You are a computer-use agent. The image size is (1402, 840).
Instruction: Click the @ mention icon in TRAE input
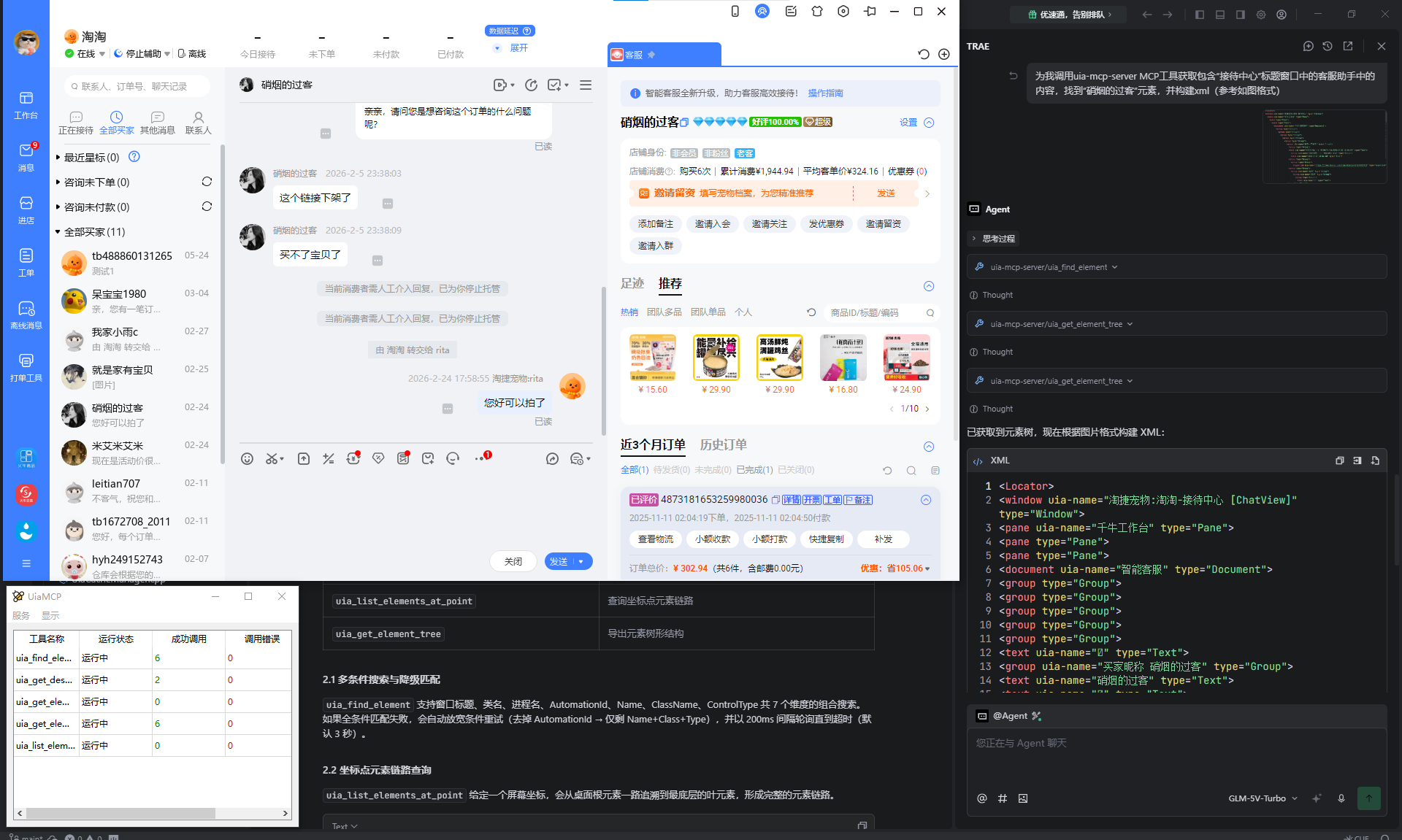[982, 798]
